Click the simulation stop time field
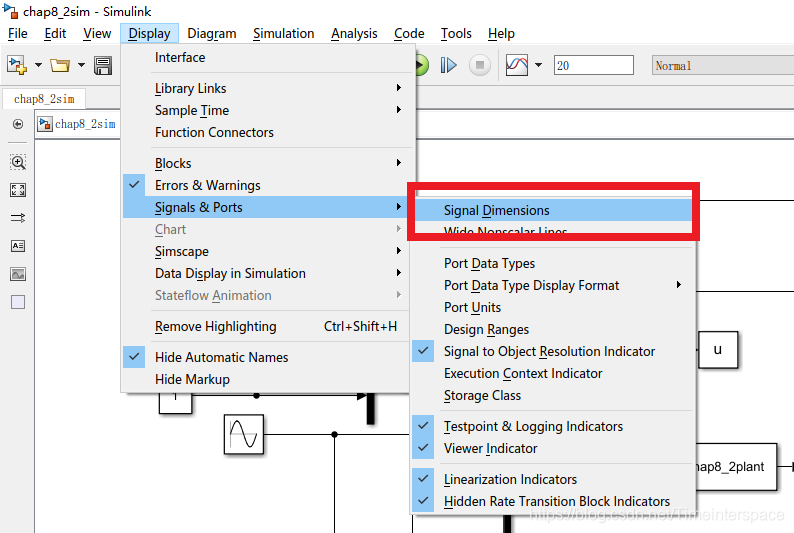This screenshot has height=533, width=794. pyautogui.click(x=593, y=65)
